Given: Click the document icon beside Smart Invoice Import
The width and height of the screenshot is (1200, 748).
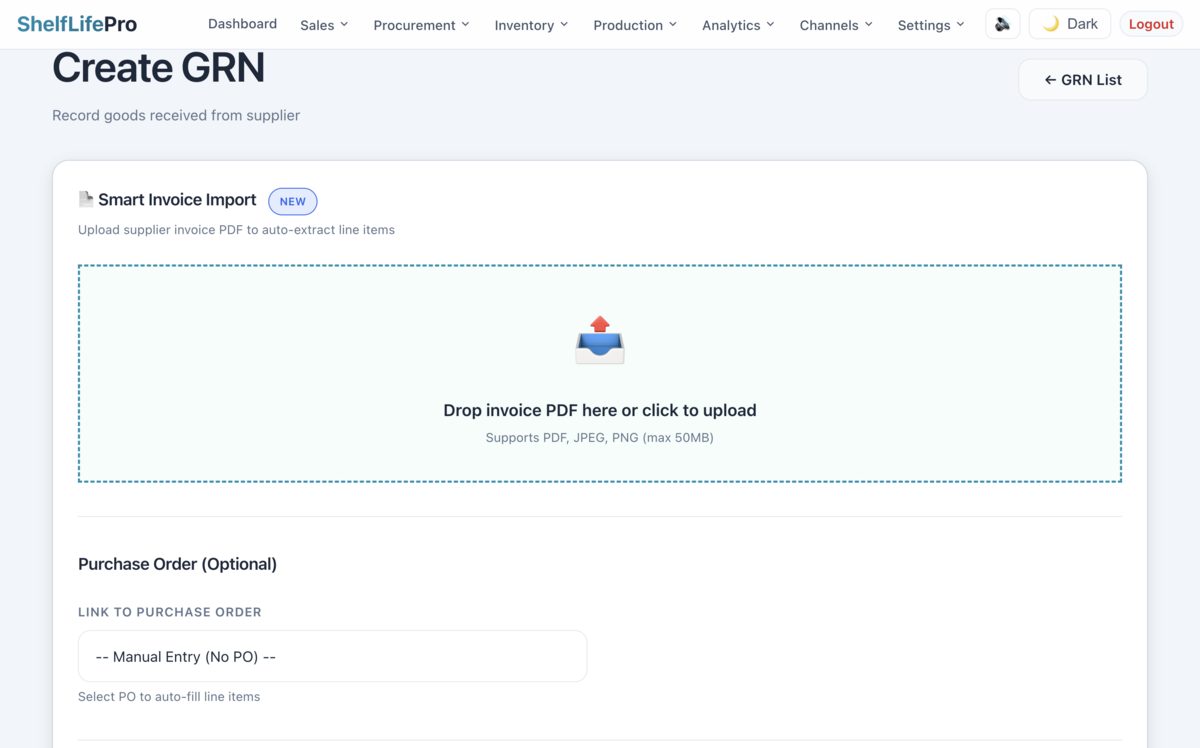Looking at the screenshot, I should pos(86,200).
